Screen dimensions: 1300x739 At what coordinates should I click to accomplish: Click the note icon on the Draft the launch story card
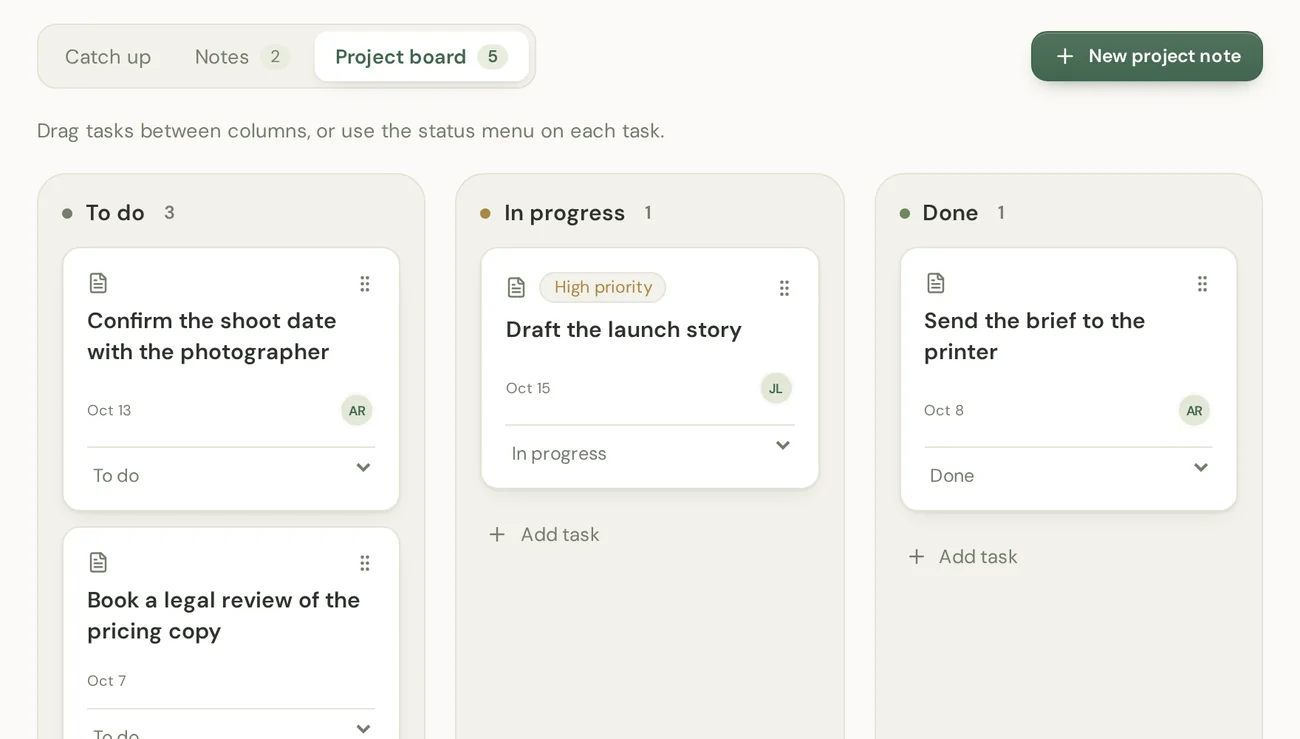tap(516, 288)
